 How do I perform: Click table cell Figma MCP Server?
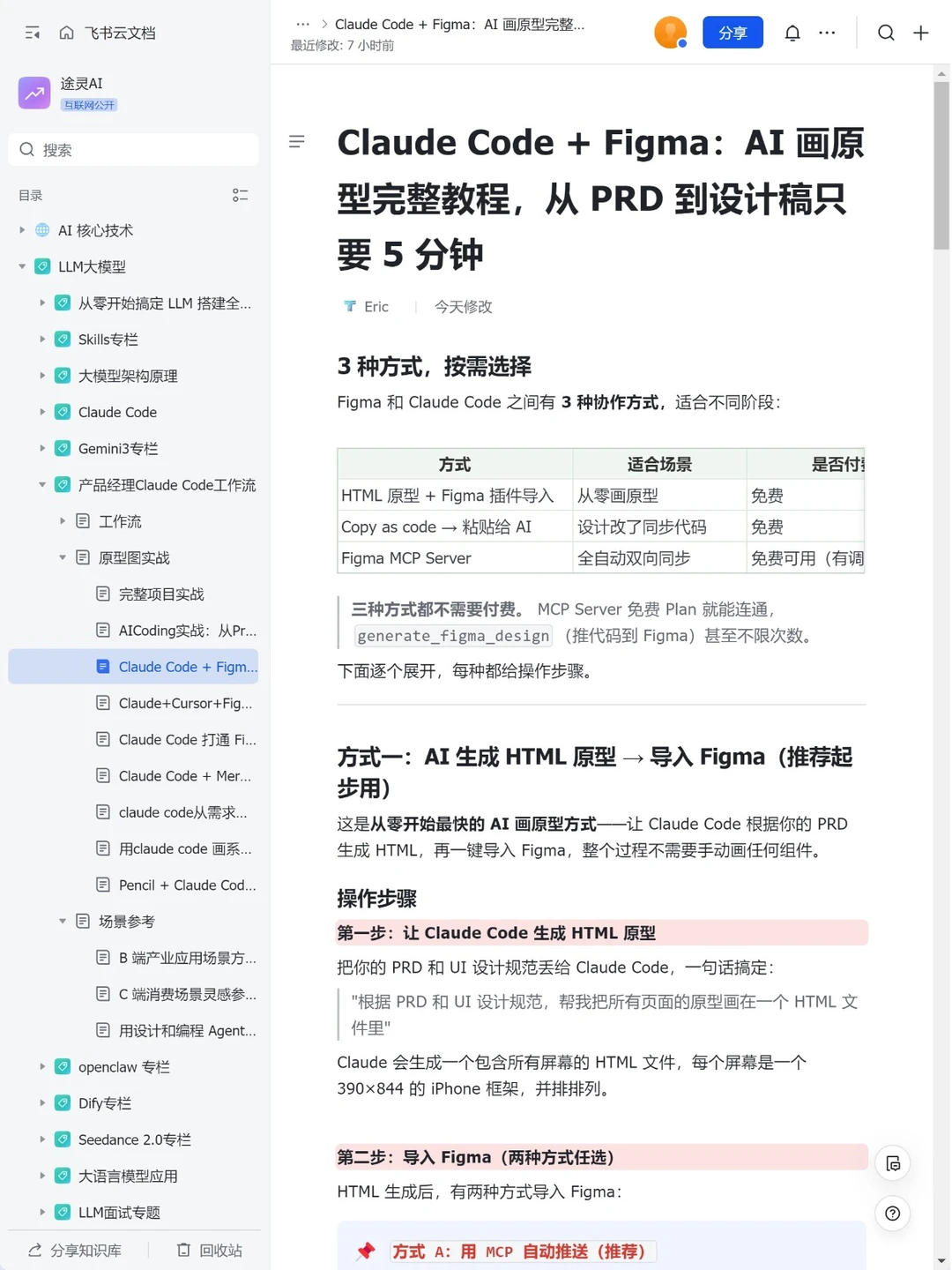pos(455,557)
